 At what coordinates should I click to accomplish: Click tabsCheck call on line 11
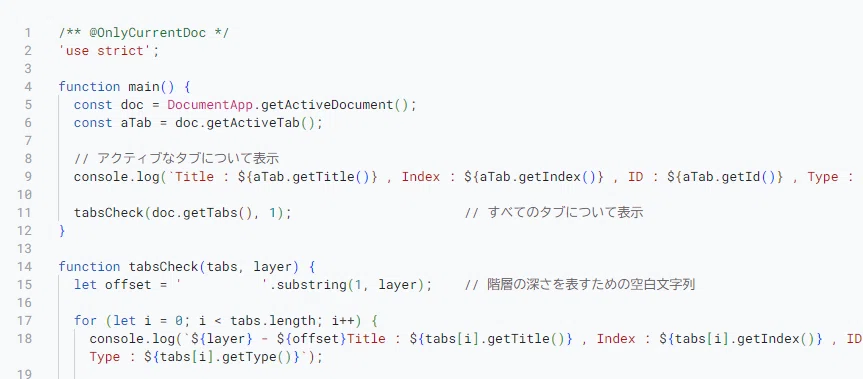click(x=109, y=212)
